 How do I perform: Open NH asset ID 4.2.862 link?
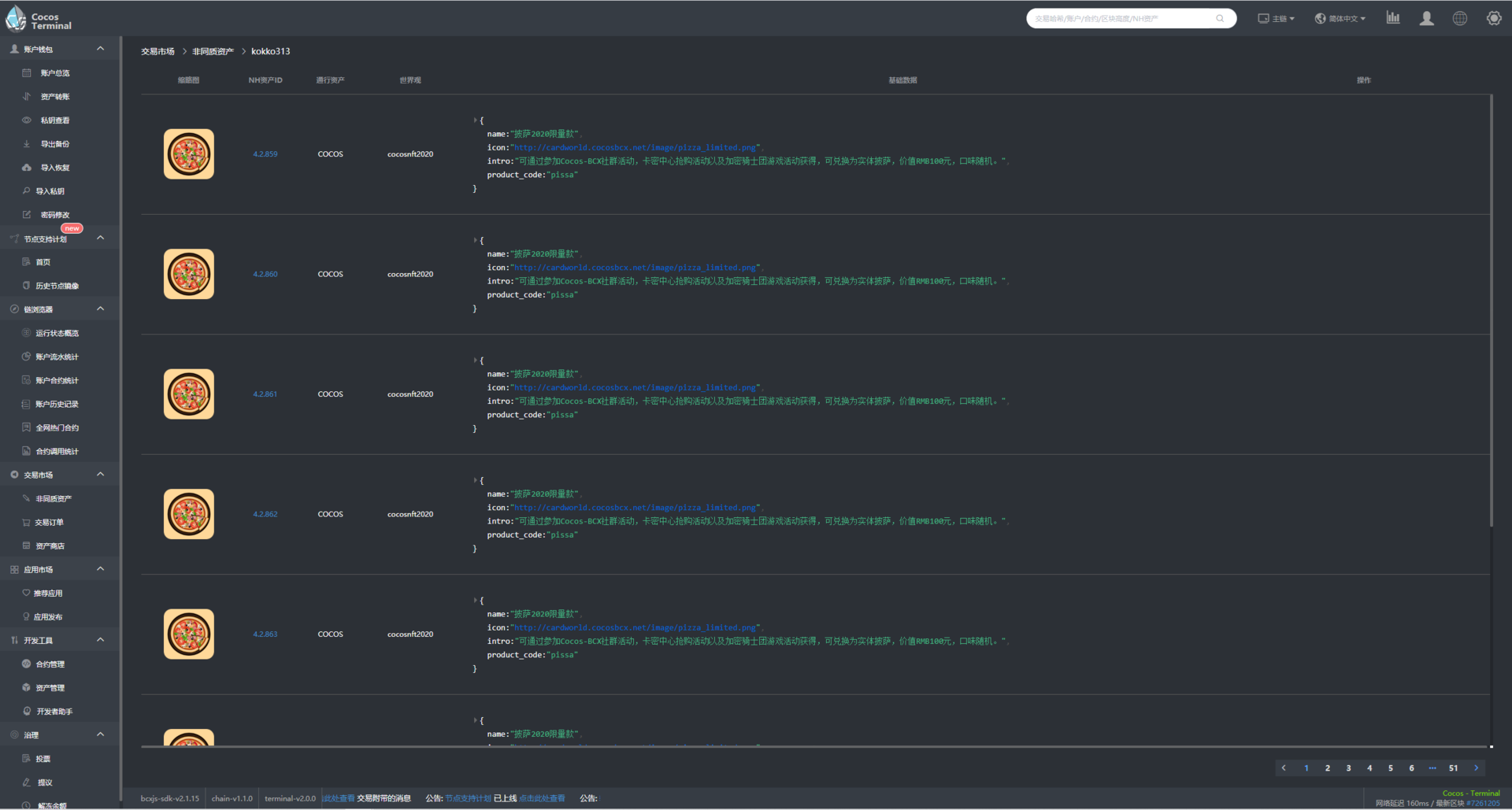(265, 514)
